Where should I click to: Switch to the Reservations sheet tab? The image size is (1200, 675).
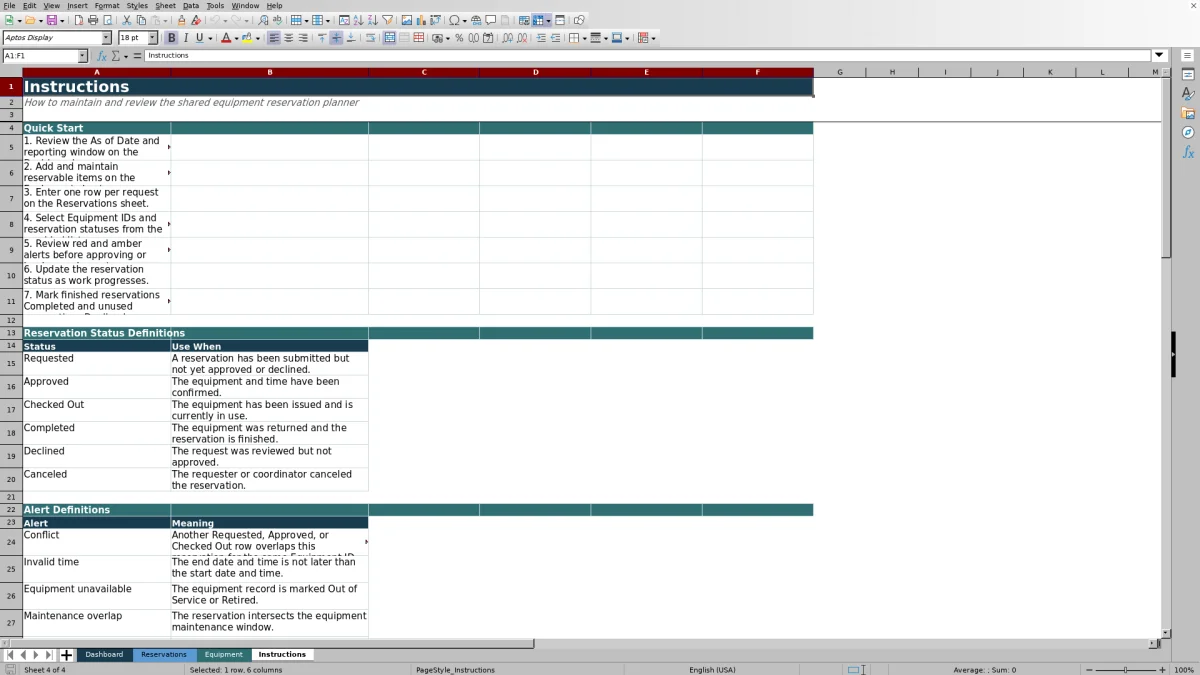click(164, 655)
